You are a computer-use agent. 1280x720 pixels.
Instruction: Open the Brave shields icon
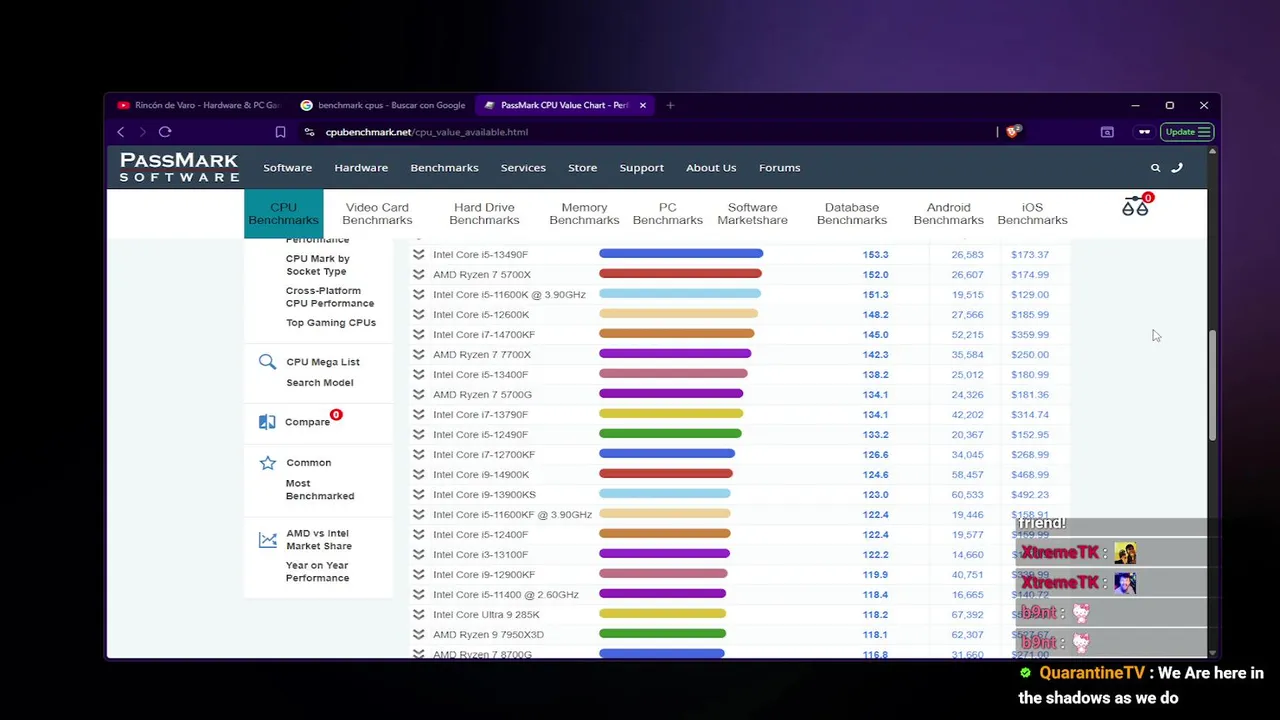point(1013,132)
